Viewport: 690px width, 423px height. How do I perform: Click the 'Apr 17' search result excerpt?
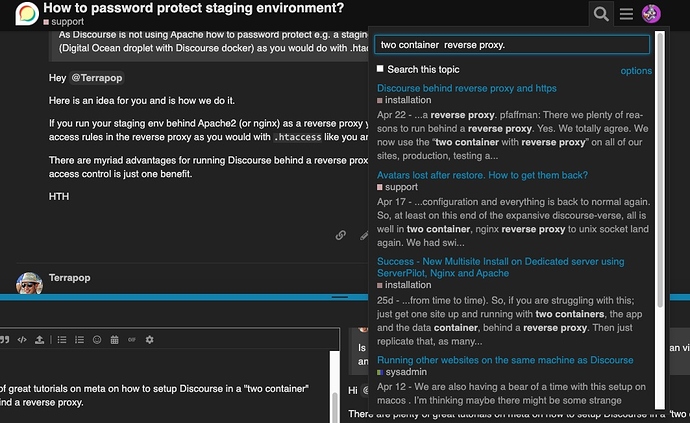coord(513,222)
